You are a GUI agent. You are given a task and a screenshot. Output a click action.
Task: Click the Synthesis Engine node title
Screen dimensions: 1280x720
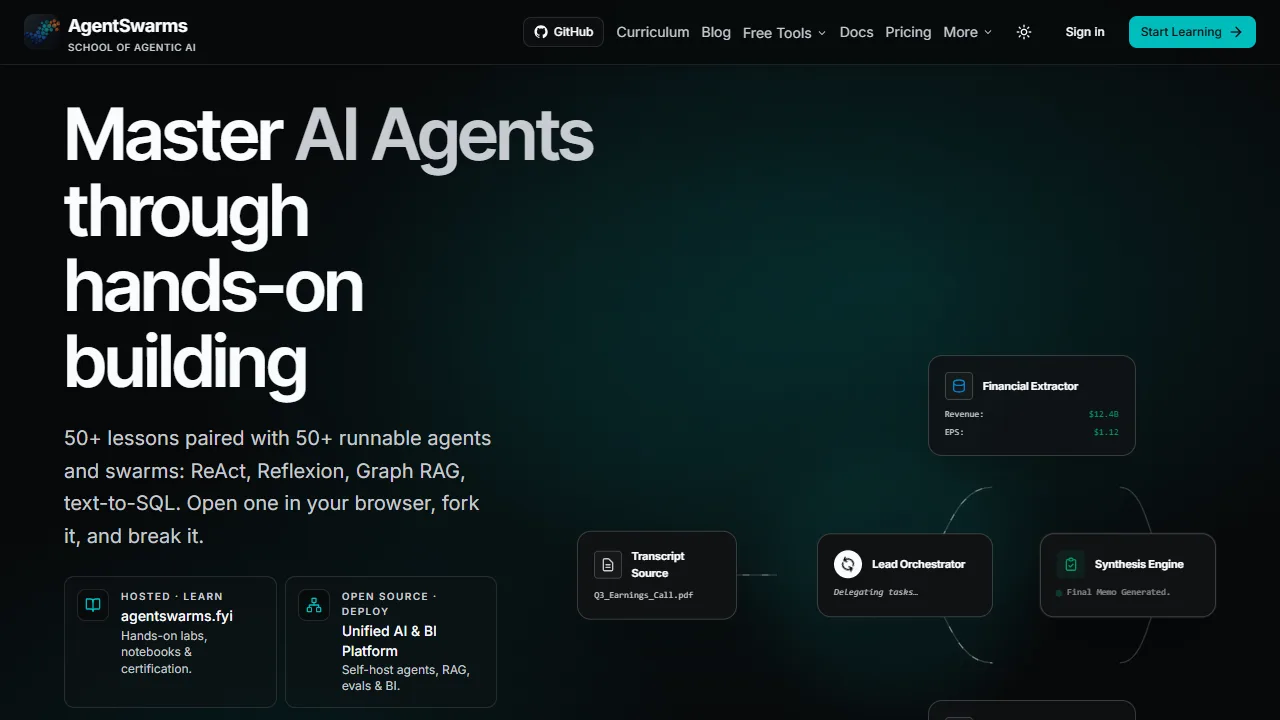pyautogui.click(x=1139, y=564)
